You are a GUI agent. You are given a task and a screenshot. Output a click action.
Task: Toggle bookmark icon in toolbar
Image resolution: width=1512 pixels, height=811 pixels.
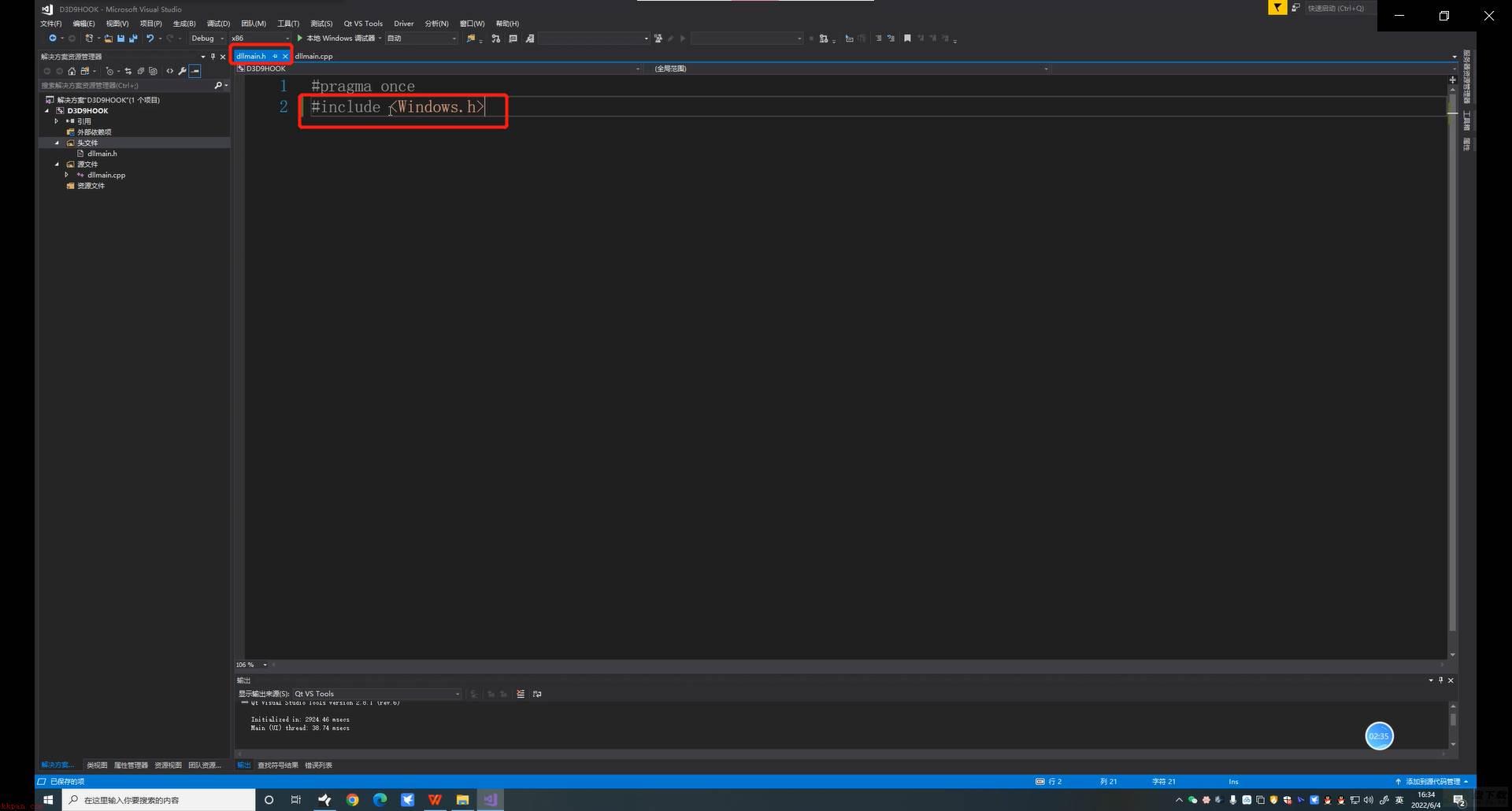pos(907,38)
